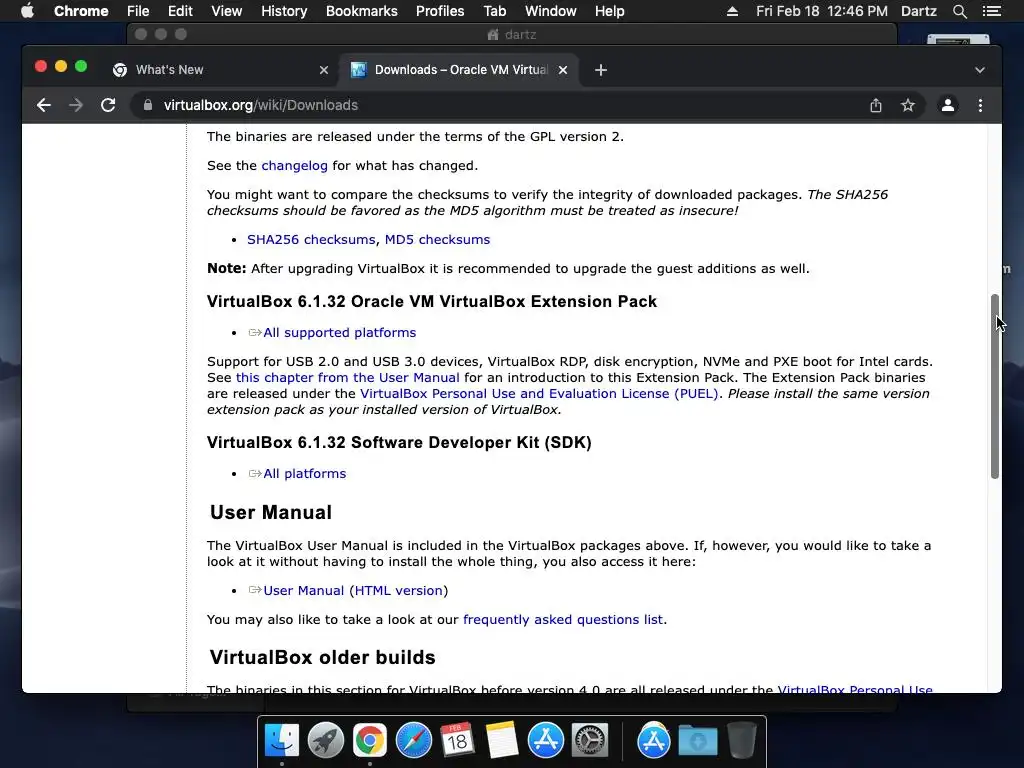1024x768 pixels.
Task: Open the Edit menu
Action: [x=180, y=11]
